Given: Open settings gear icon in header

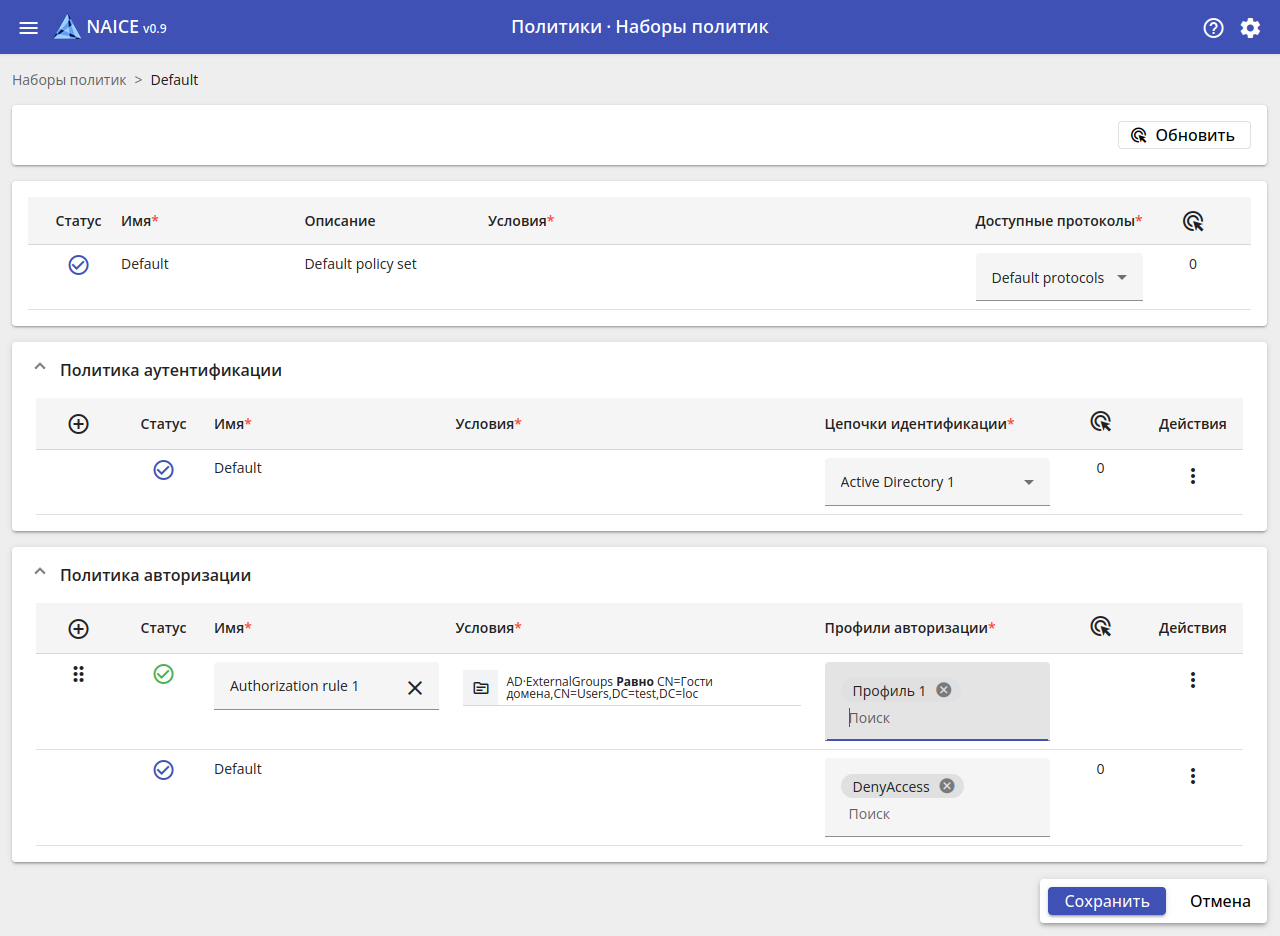Looking at the screenshot, I should click(x=1250, y=28).
